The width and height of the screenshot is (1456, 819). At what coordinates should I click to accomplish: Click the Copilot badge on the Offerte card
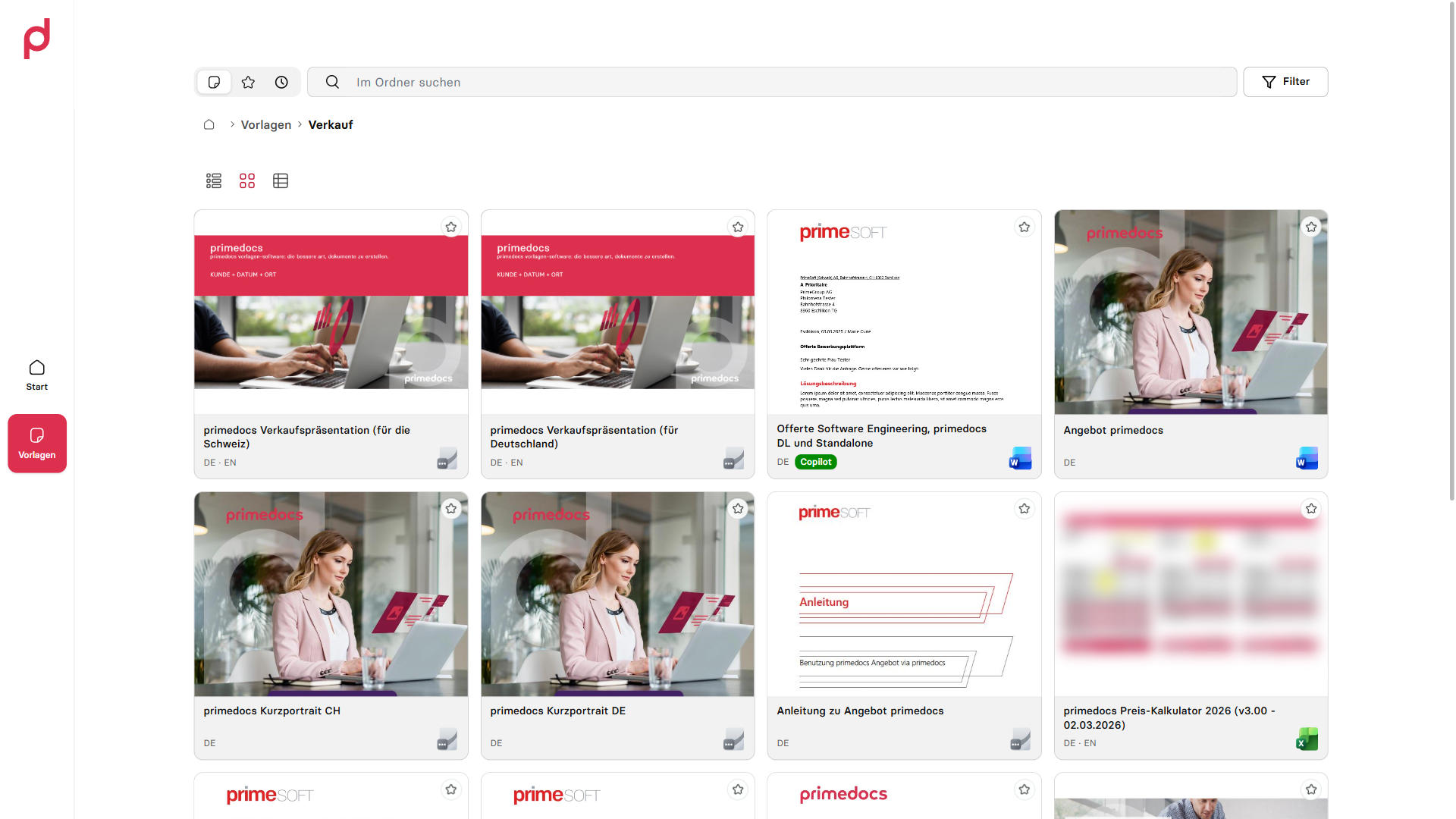[x=816, y=462]
